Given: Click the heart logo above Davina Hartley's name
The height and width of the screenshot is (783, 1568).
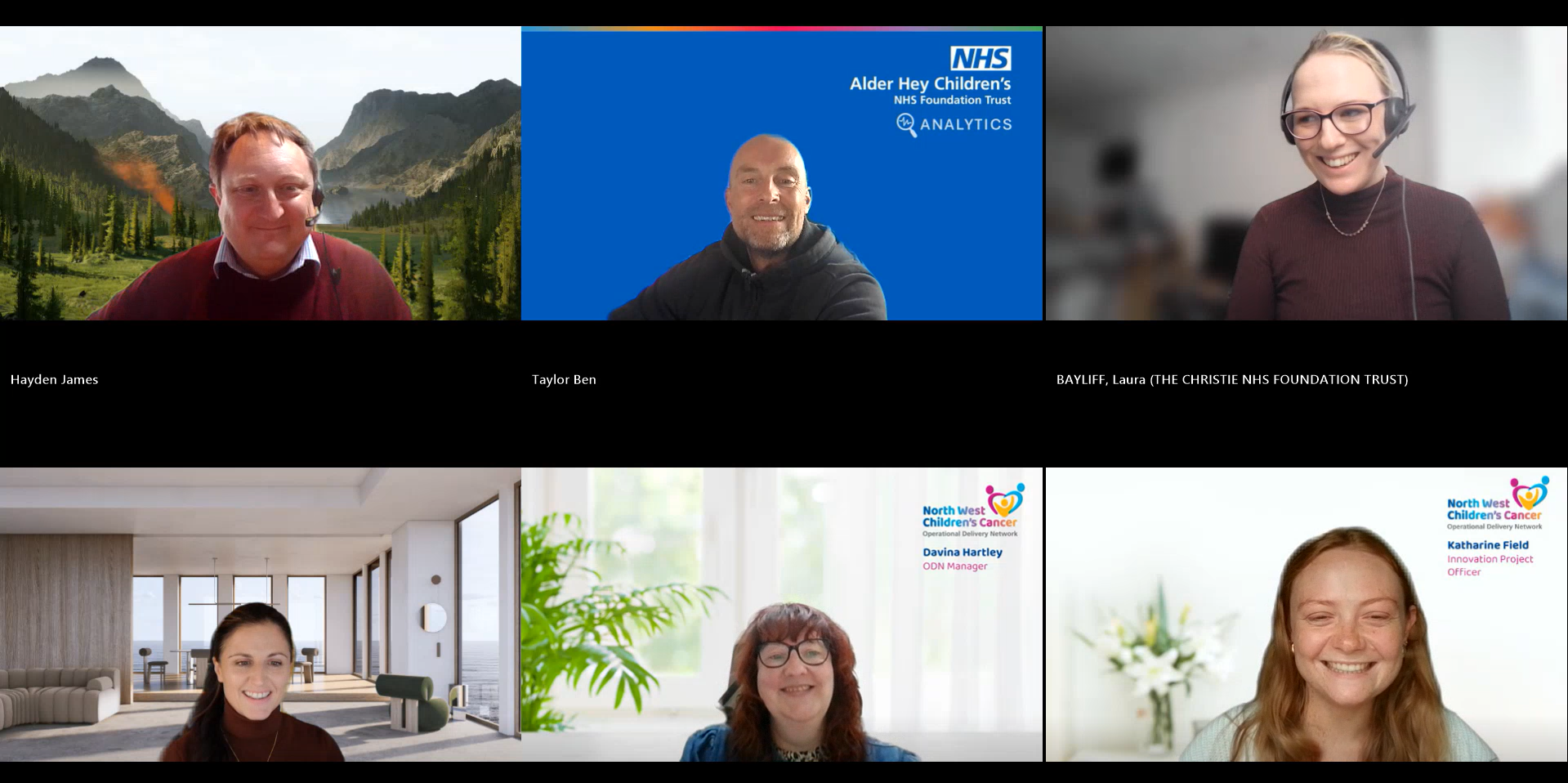Looking at the screenshot, I should 1004,499.
